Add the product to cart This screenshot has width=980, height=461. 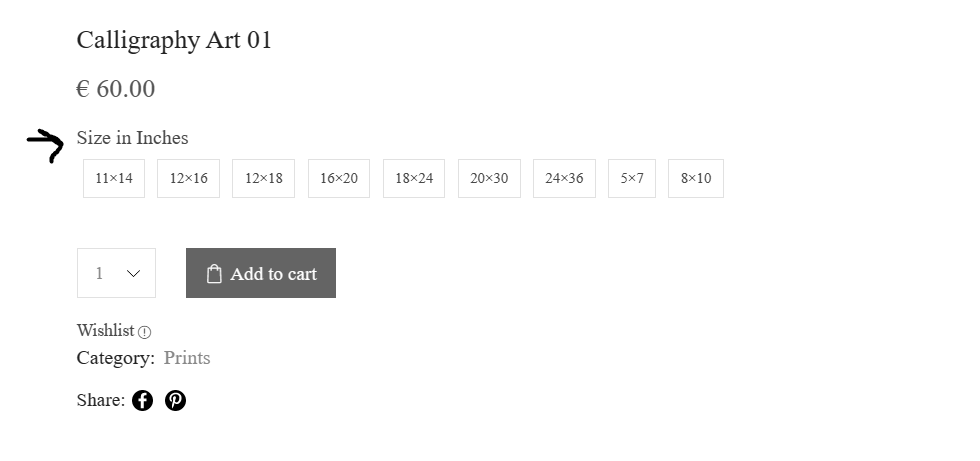point(261,273)
